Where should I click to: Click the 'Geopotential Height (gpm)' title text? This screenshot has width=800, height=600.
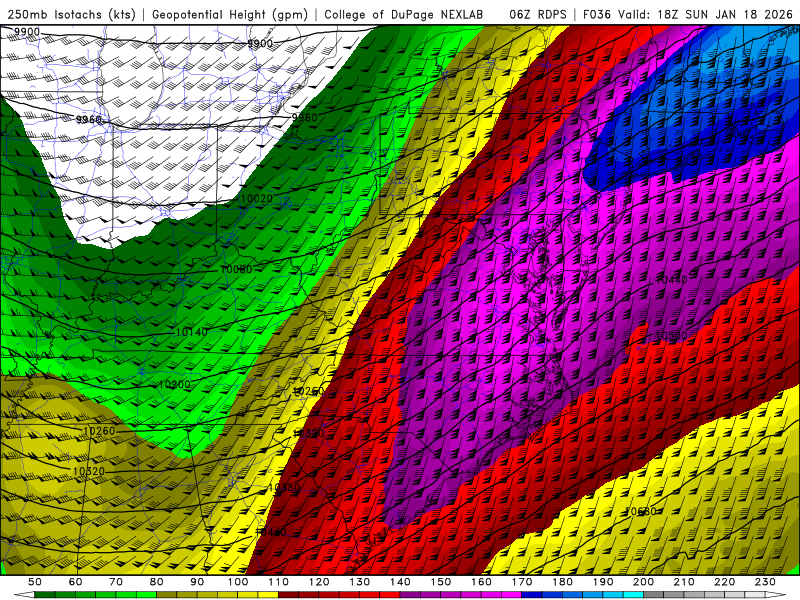tap(230, 14)
